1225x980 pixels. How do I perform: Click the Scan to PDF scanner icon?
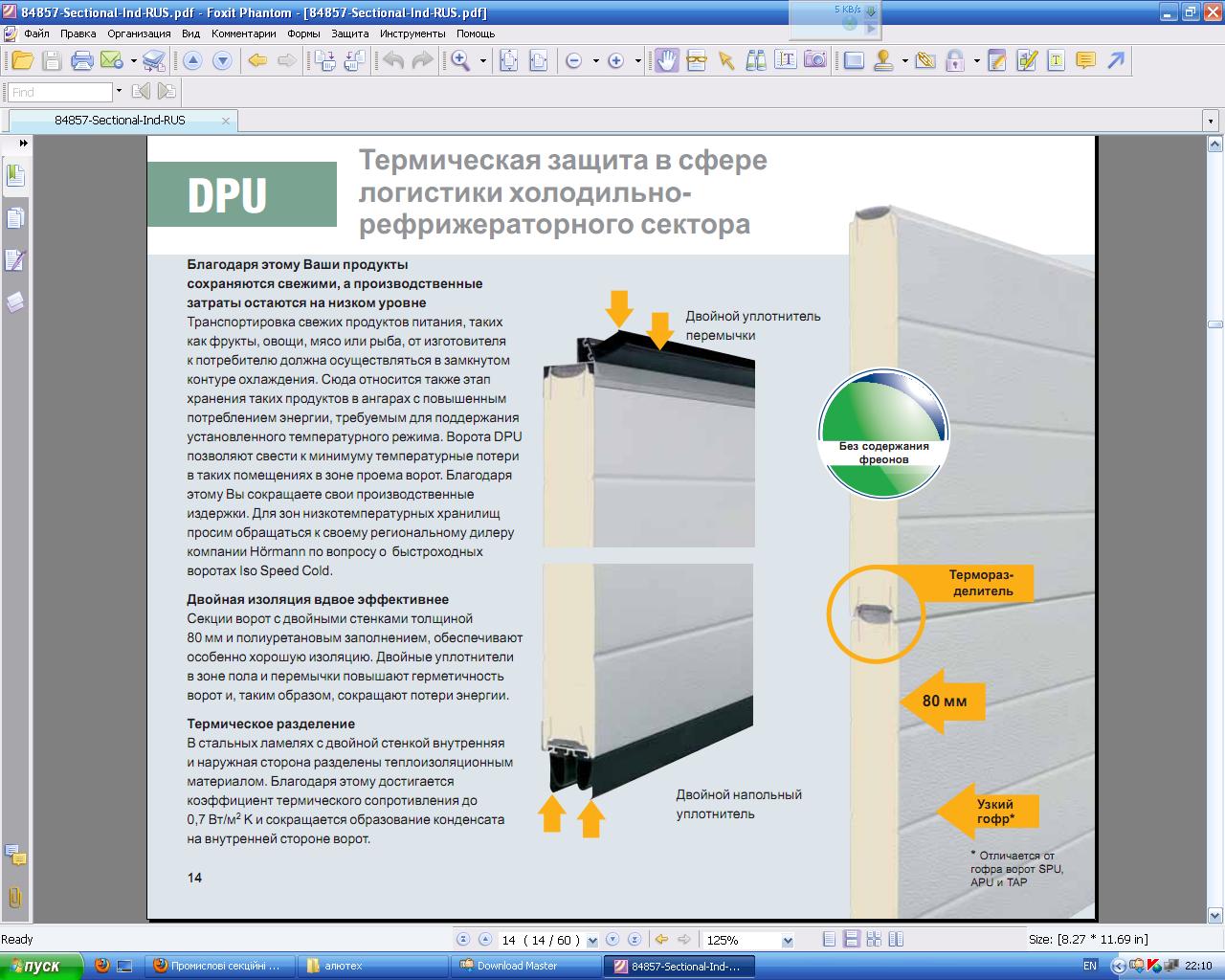(x=154, y=61)
